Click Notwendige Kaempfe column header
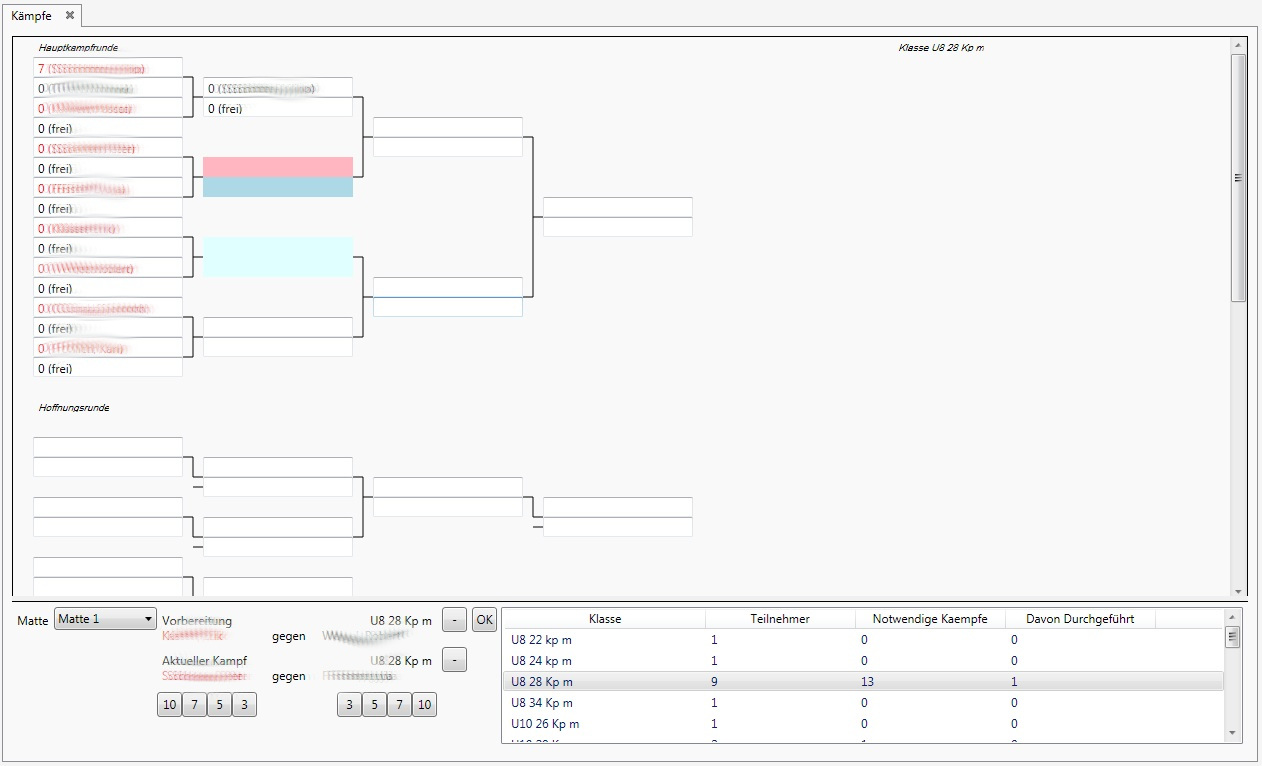Screen dimensions: 1262x766 coord(930,619)
